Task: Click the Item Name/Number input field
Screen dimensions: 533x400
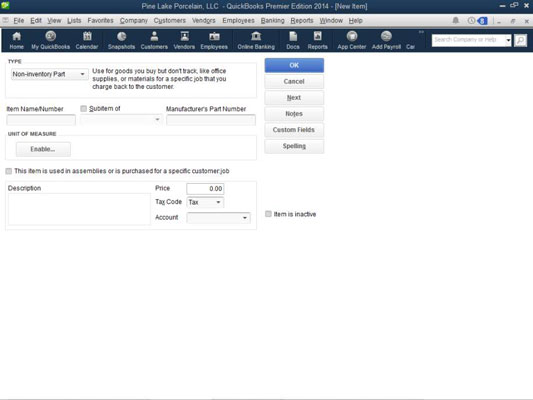Action: 41,120
